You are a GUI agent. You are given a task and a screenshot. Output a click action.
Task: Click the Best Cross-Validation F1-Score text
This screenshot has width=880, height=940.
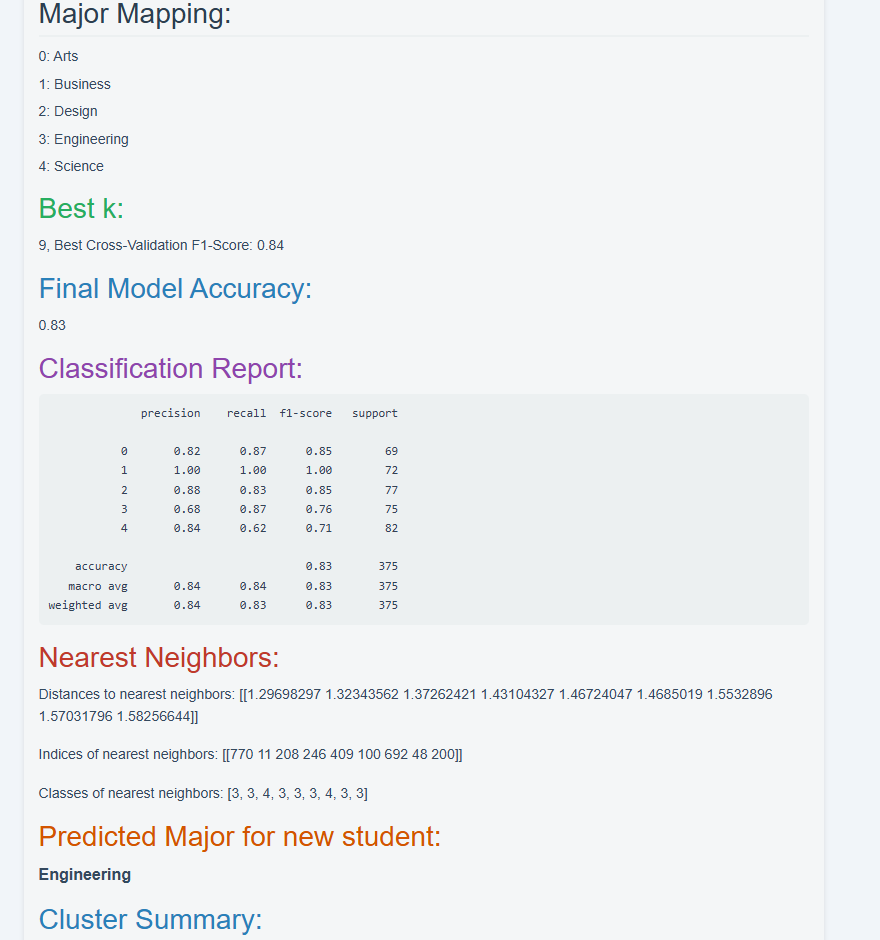tap(161, 245)
